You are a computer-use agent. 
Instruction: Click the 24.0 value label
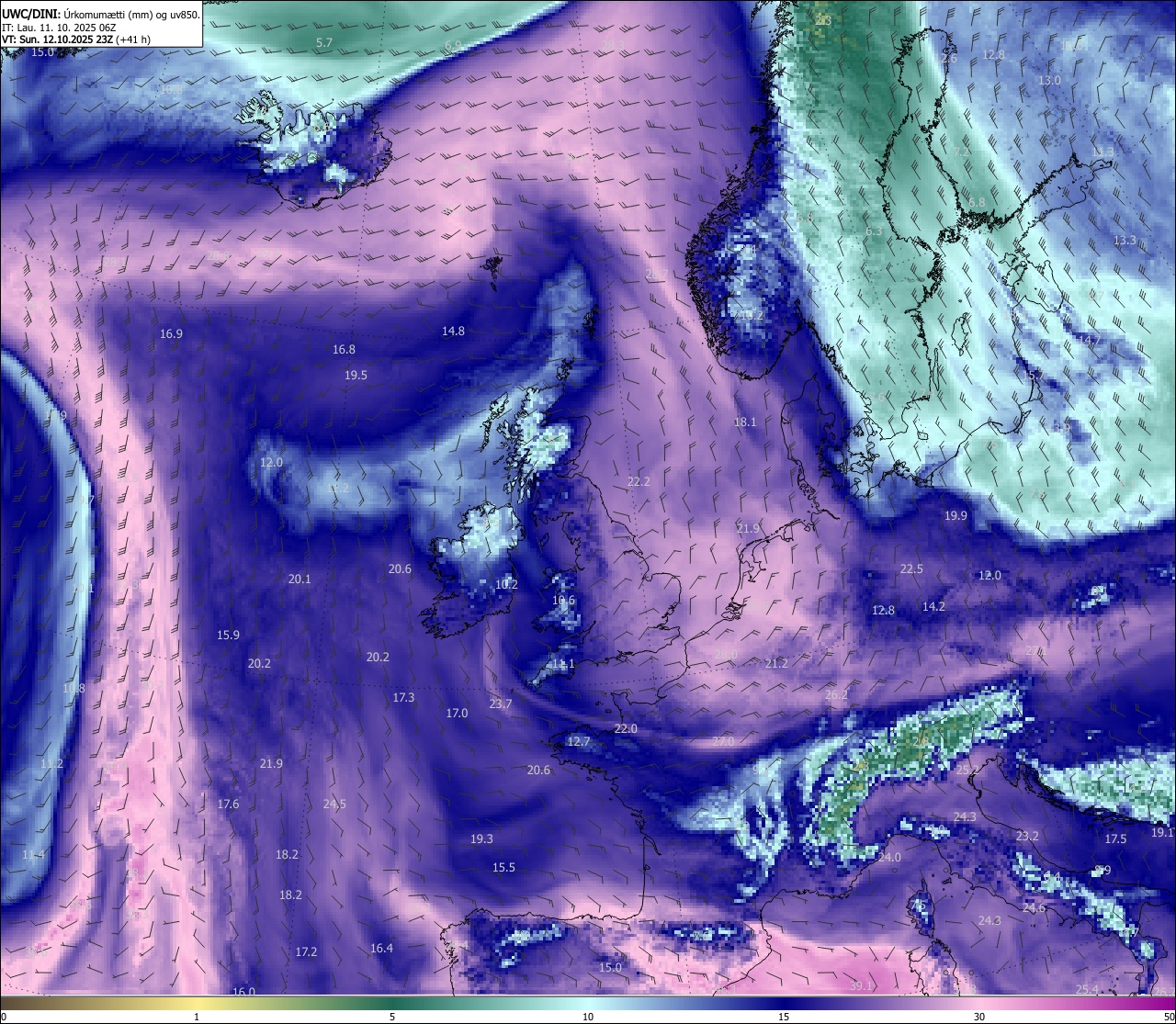(x=889, y=858)
